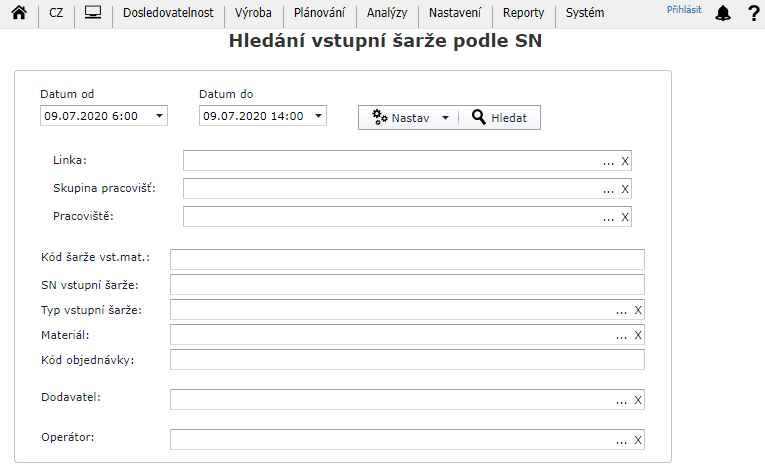Focus the SN vstupní šarže input field

(x=407, y=285)
